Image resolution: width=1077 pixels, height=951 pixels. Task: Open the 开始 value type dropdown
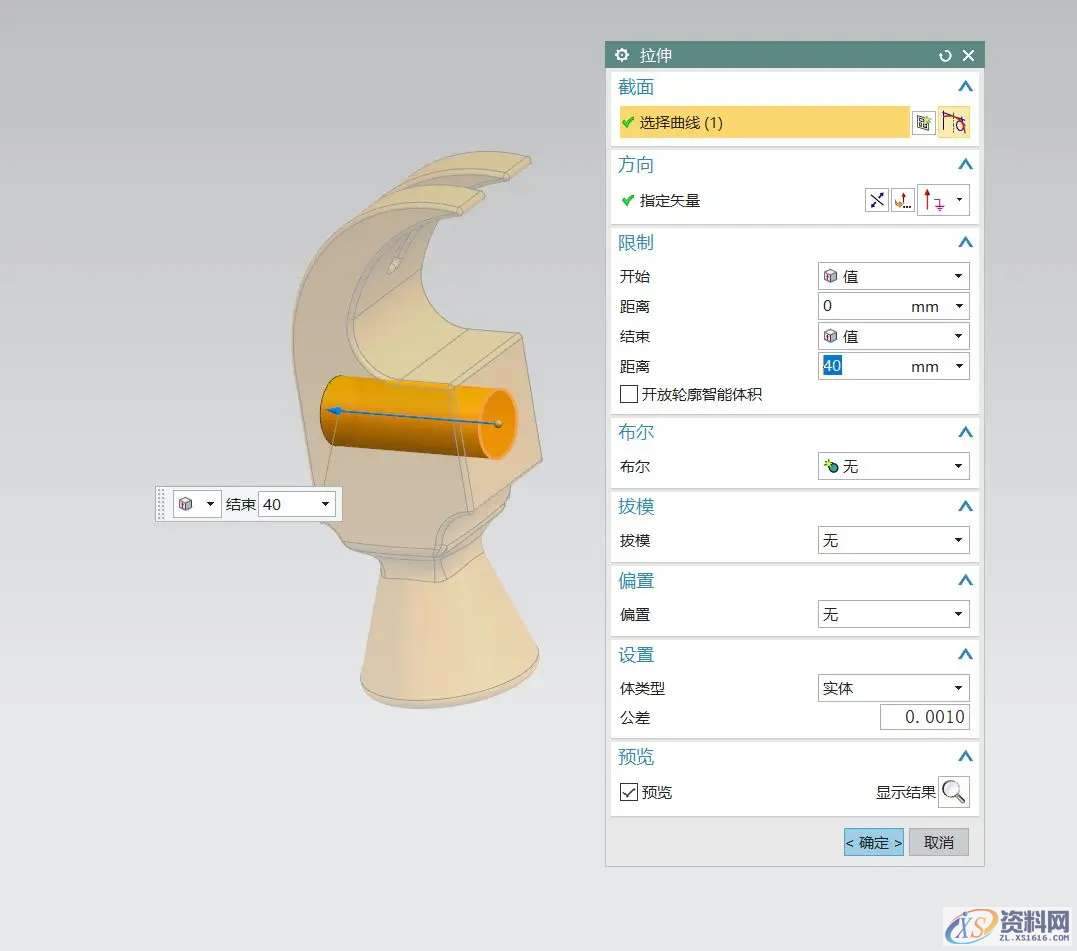click(x=893, y=276)
